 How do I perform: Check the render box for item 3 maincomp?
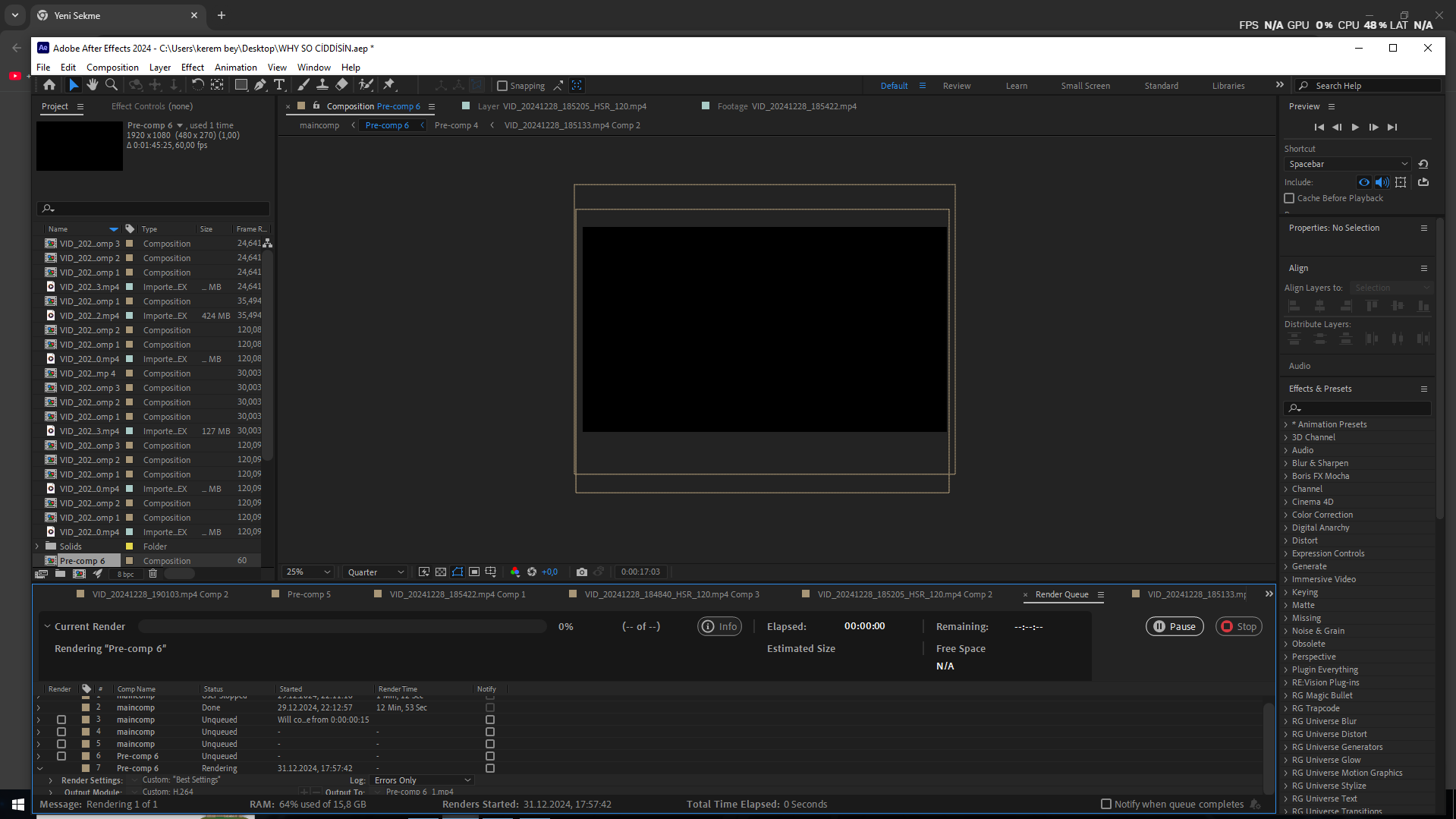pos(61,720)
